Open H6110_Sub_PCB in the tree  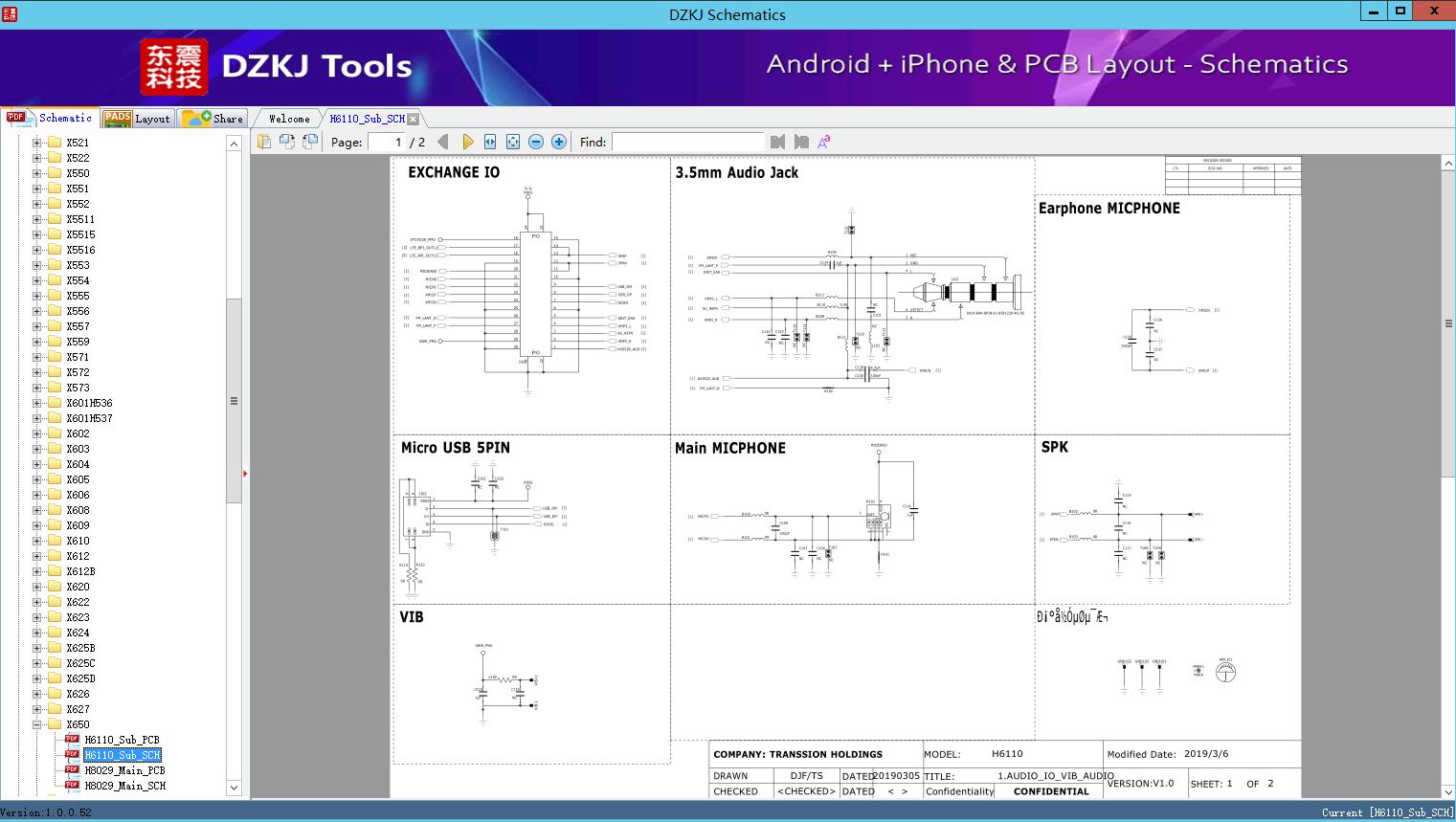122,740
